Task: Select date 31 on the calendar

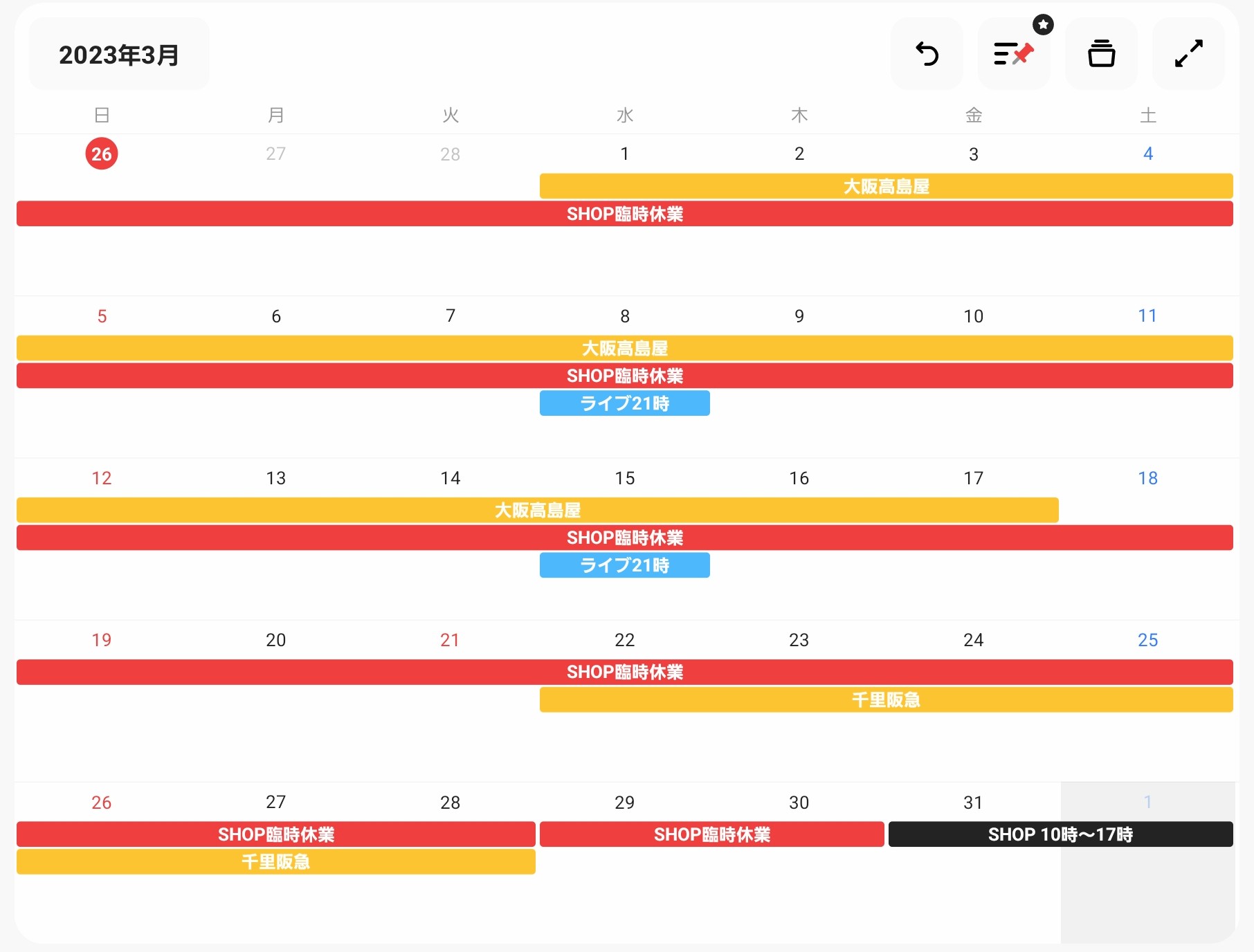Action: click(974, 803)
